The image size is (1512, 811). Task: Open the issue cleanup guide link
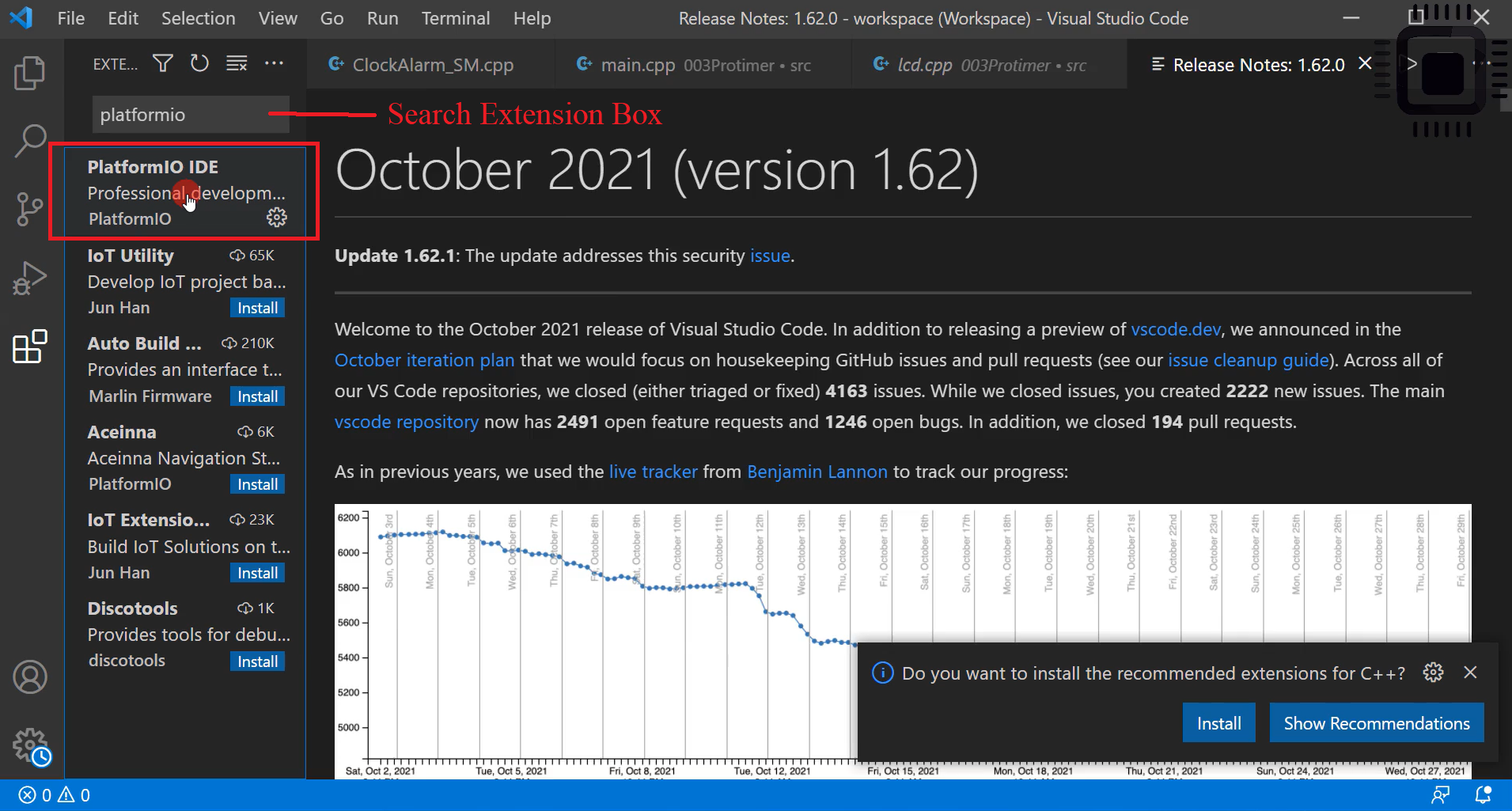pyautogui.click(x=1249, y=360)
